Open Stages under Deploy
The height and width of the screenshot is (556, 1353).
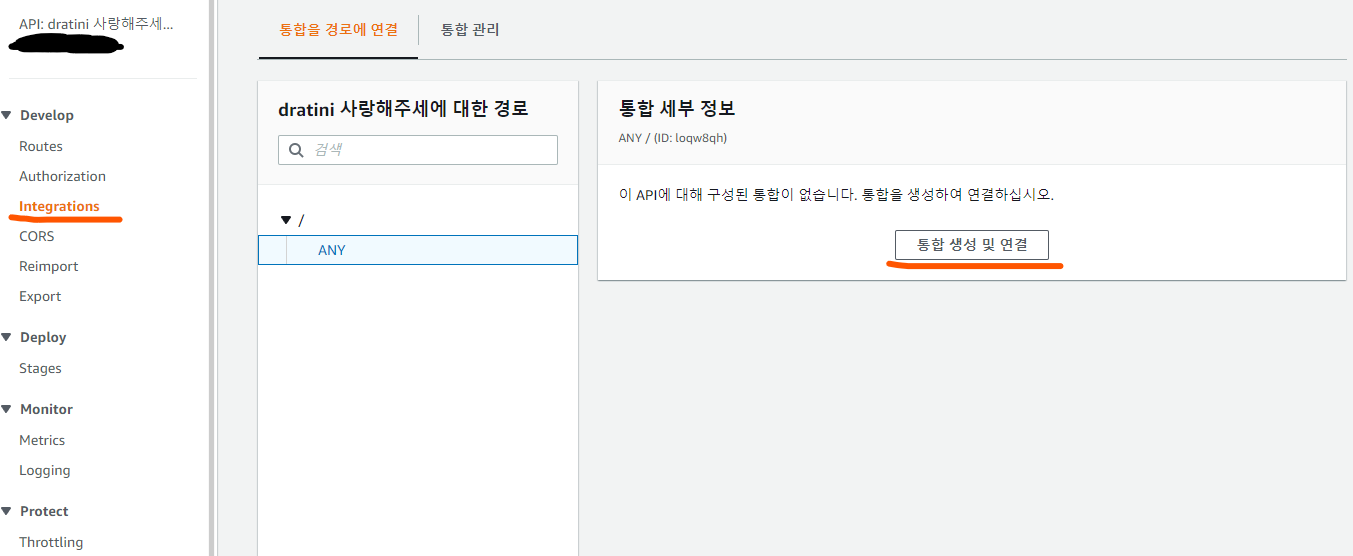[40, 368]
